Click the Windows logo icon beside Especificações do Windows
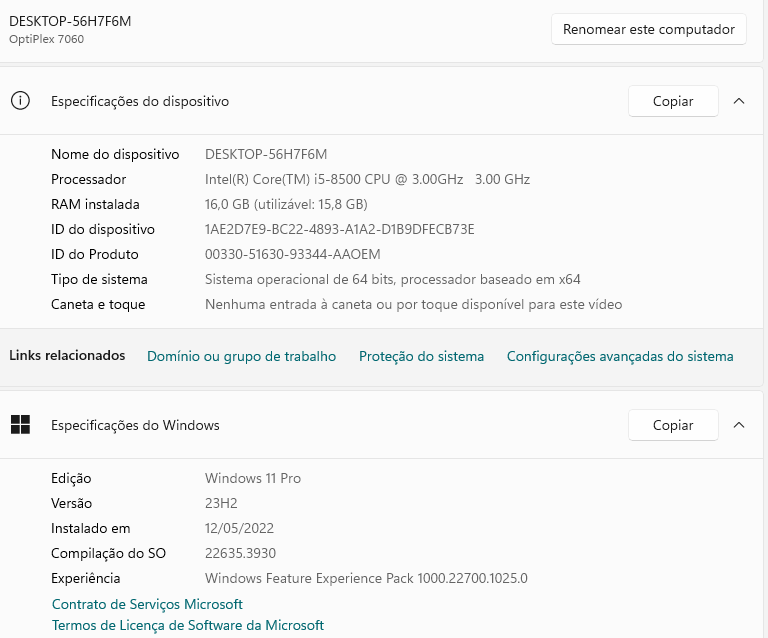The image size is (768, 638). [x=21, y=425]
